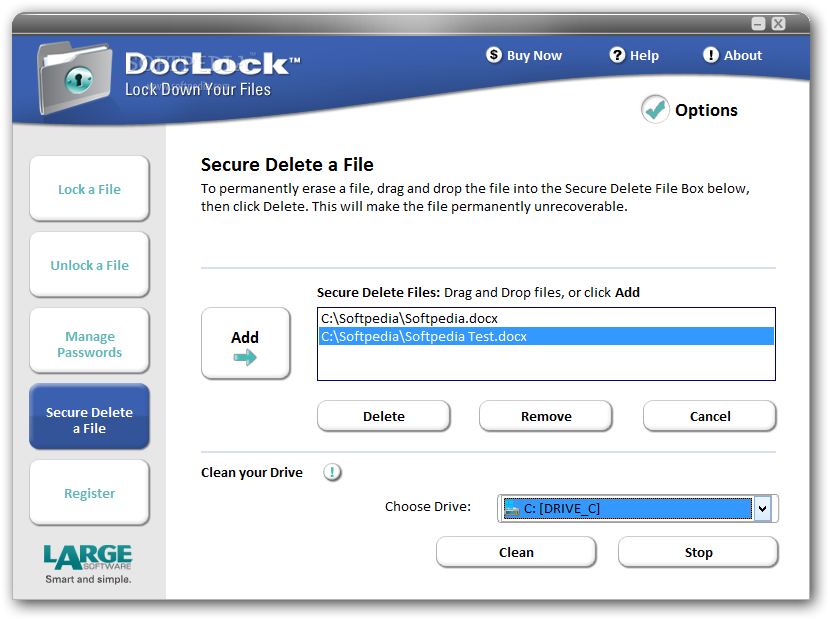Open the About link
Screen dimensions: 830x620
click(743, 55)
